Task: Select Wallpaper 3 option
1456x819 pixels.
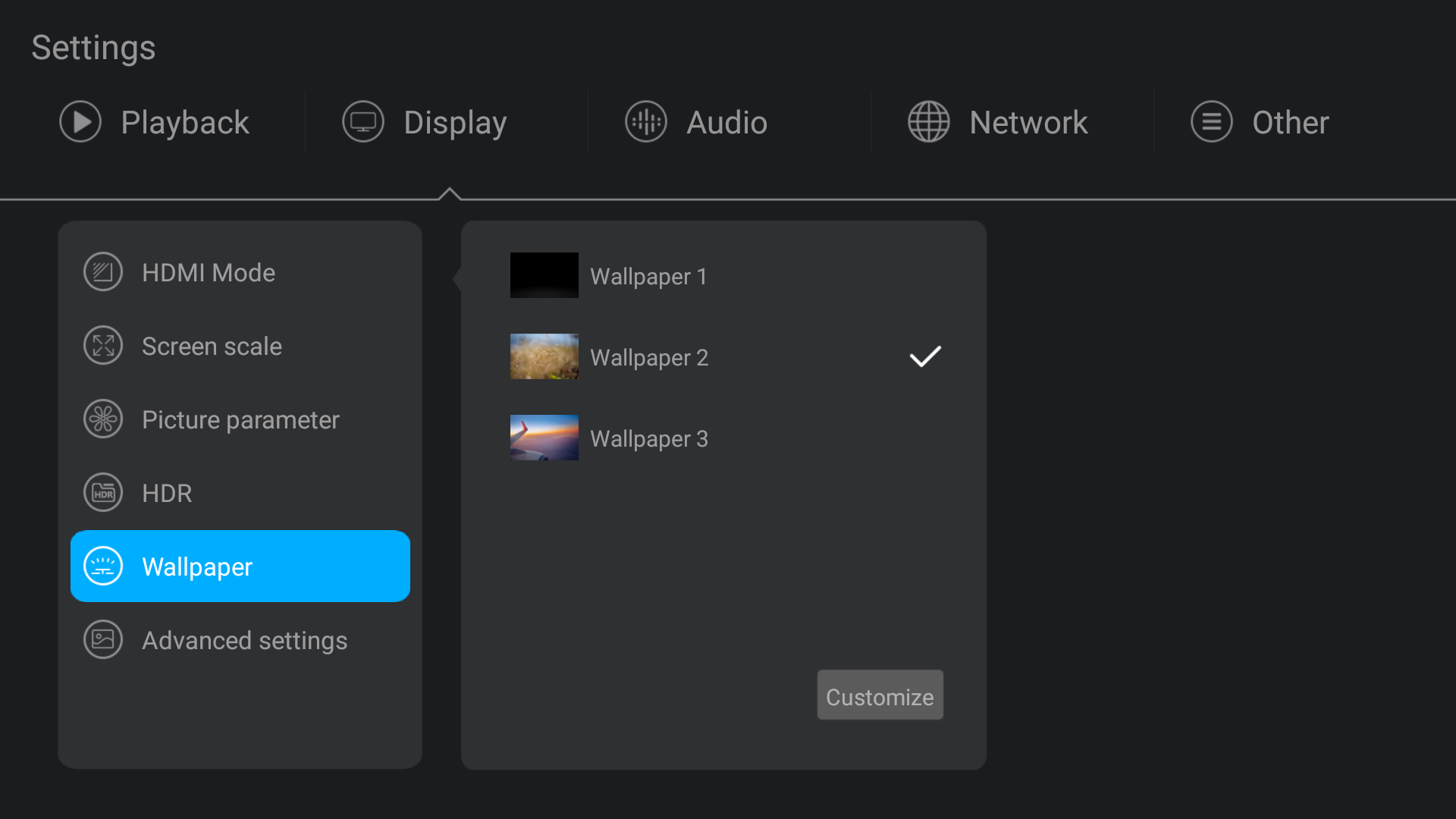Action: [x=650, y=438]
